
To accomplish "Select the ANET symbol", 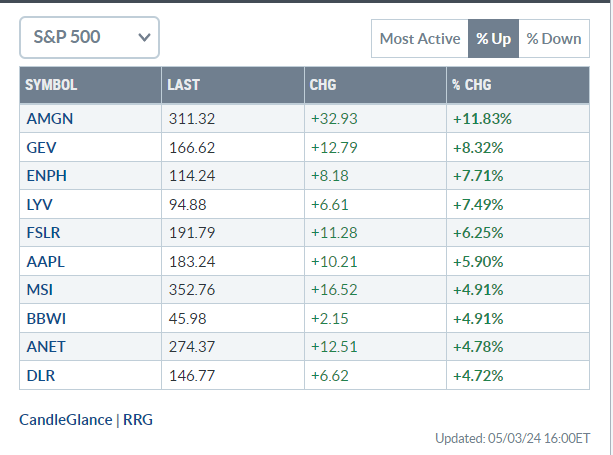I will tap(47, 348).
